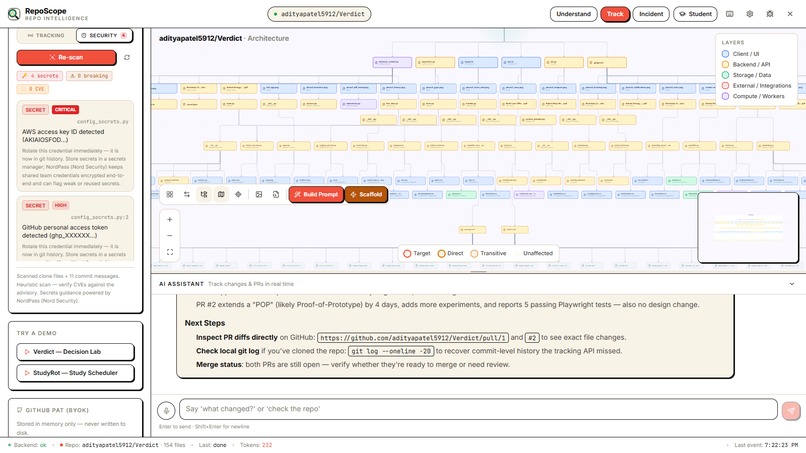
Task: Click the Last event timestamp in status bar
Action: point(766,445)
